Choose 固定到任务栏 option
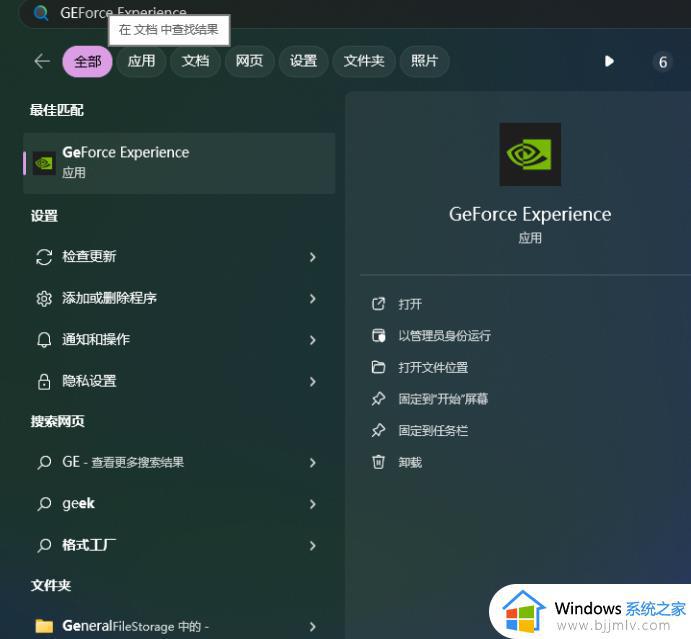 (433, 431)
